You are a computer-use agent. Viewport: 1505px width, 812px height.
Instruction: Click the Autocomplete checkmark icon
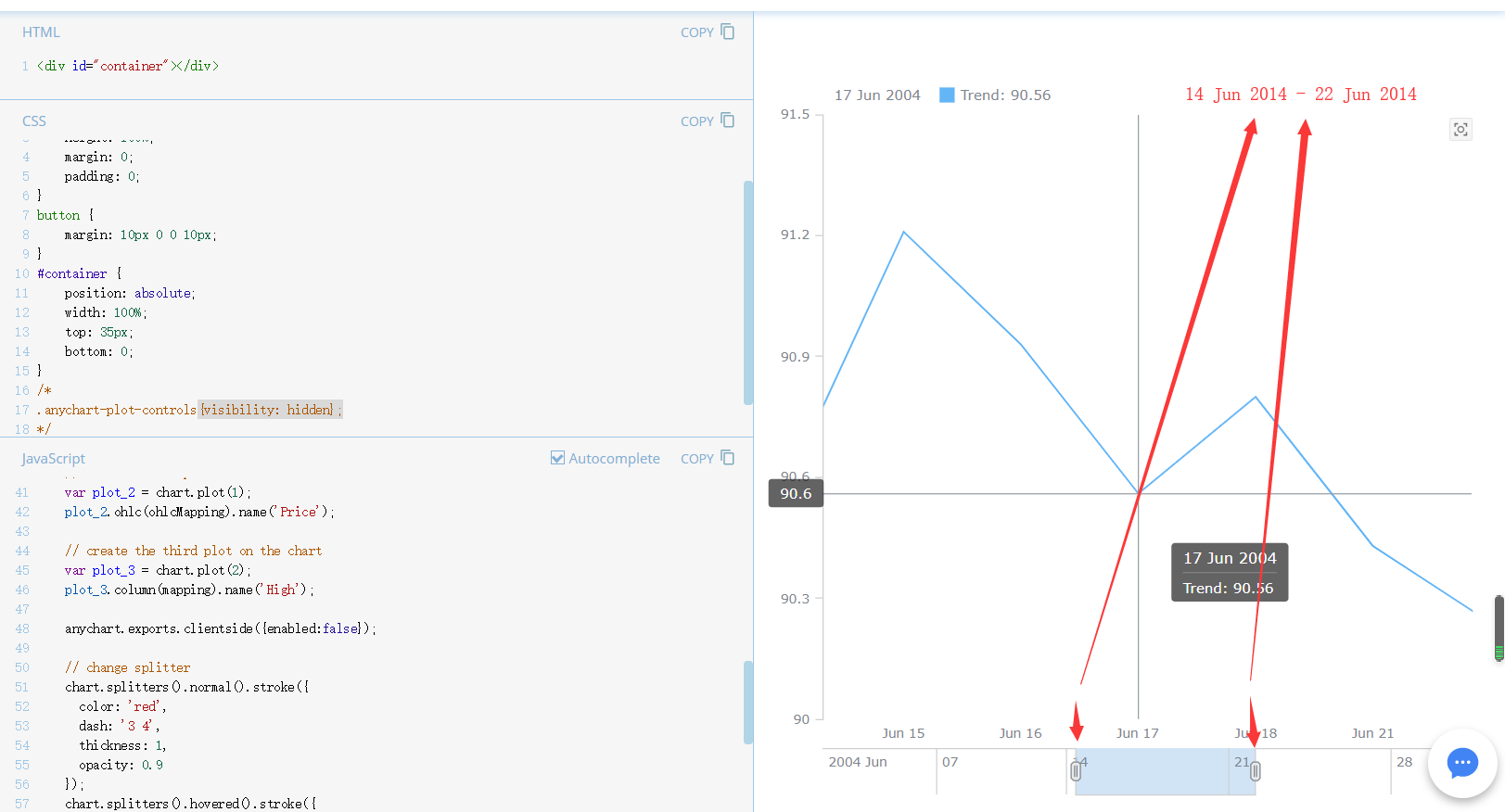coord(557,457)
